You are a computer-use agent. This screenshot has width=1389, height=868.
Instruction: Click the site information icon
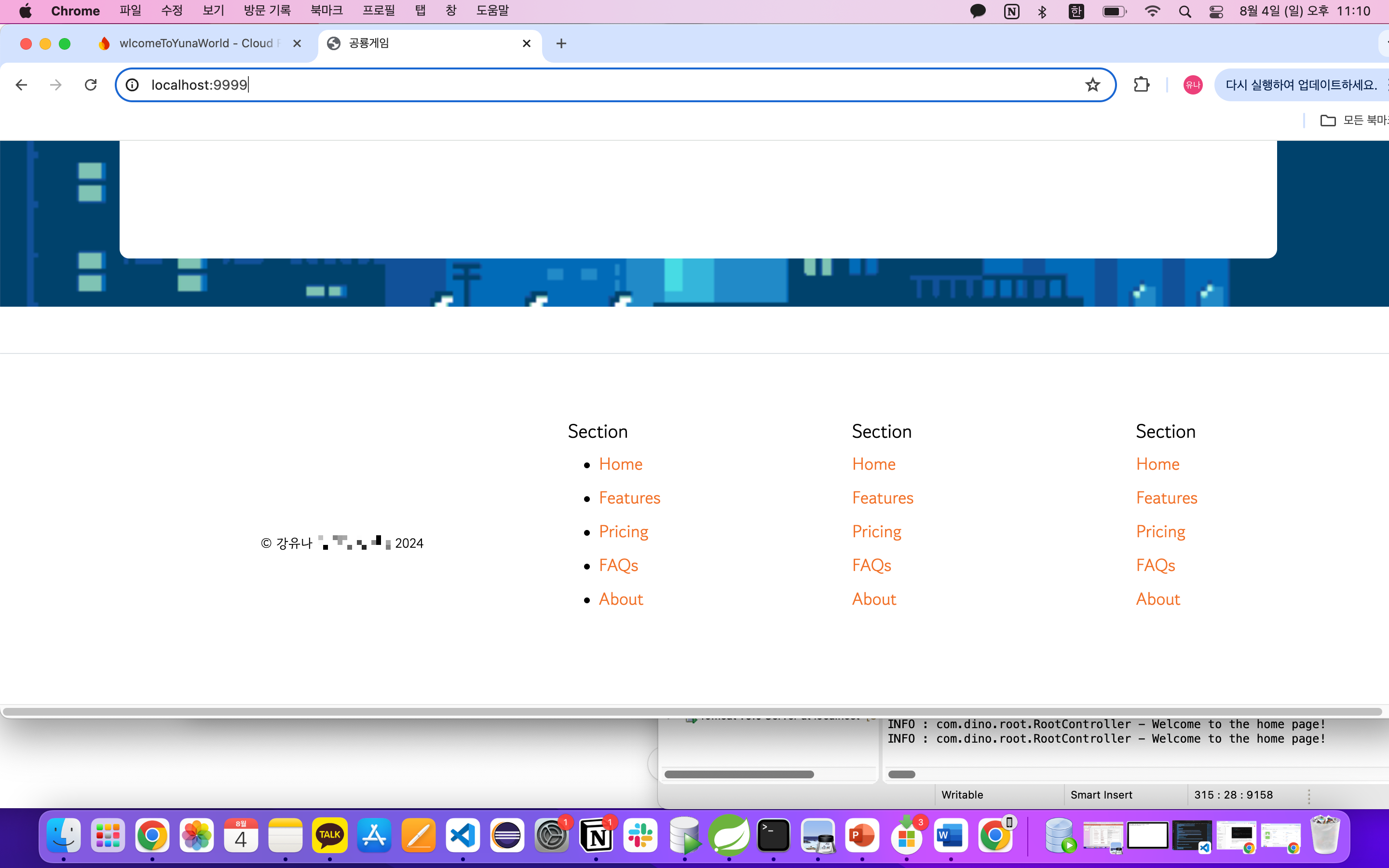[133, 85]
